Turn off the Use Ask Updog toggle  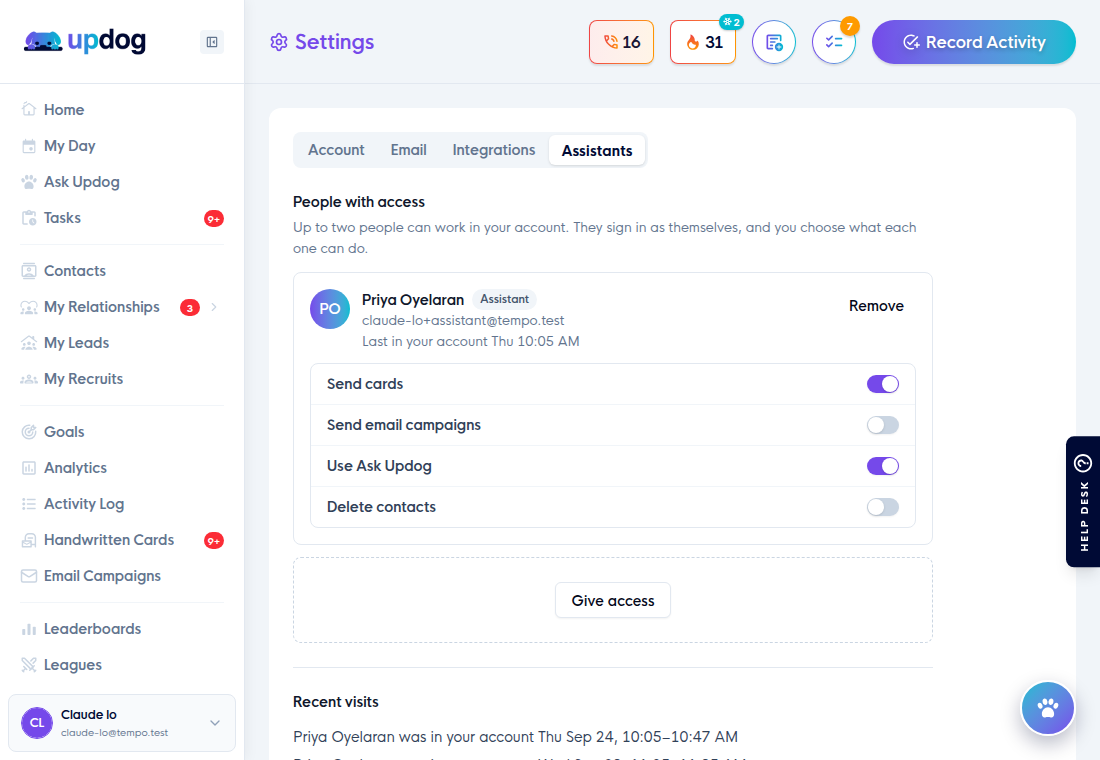[883, 466]
